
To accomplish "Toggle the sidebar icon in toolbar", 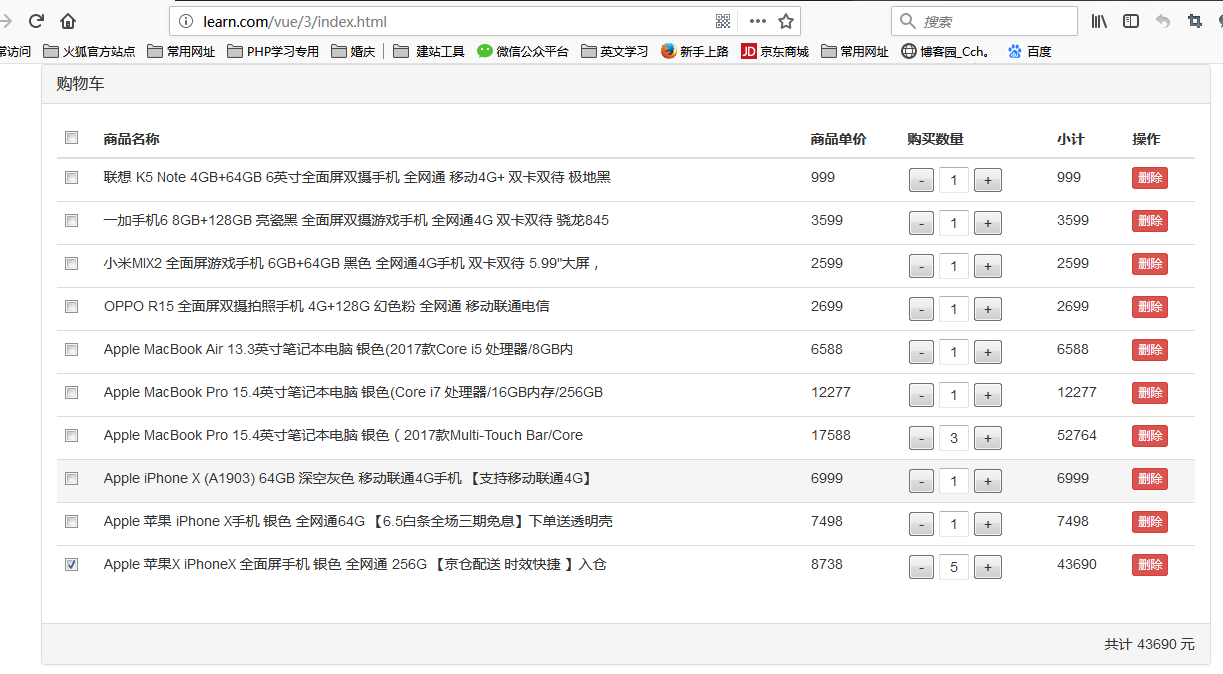I will [1131, 21].
